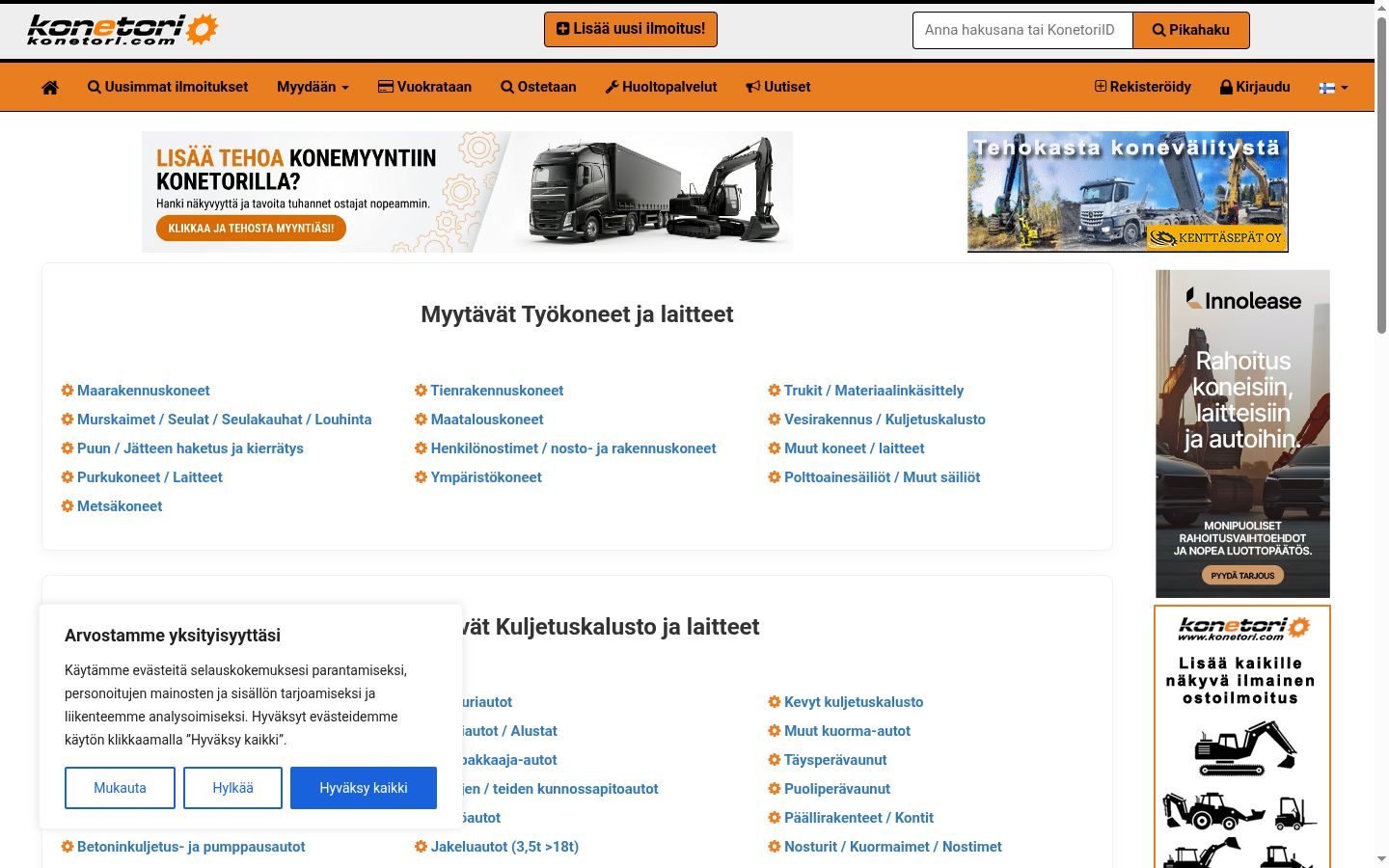The height and width of the screenshot is (868, 1389).
Task: Open Polttoainesäiliöt / Muut säiliöt link
Action: (x=882, y=477)
